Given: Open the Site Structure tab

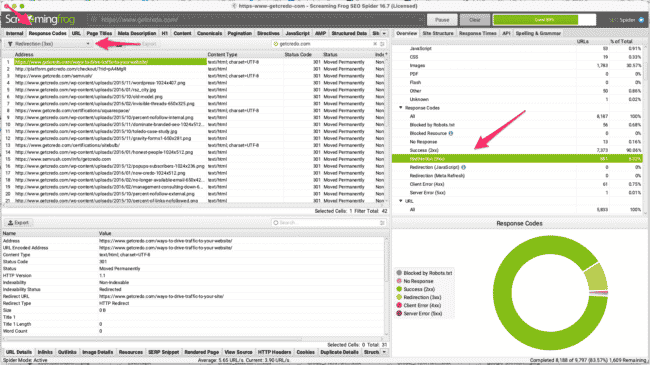Looking at the screenshot, I should click(x=438, y=33).
